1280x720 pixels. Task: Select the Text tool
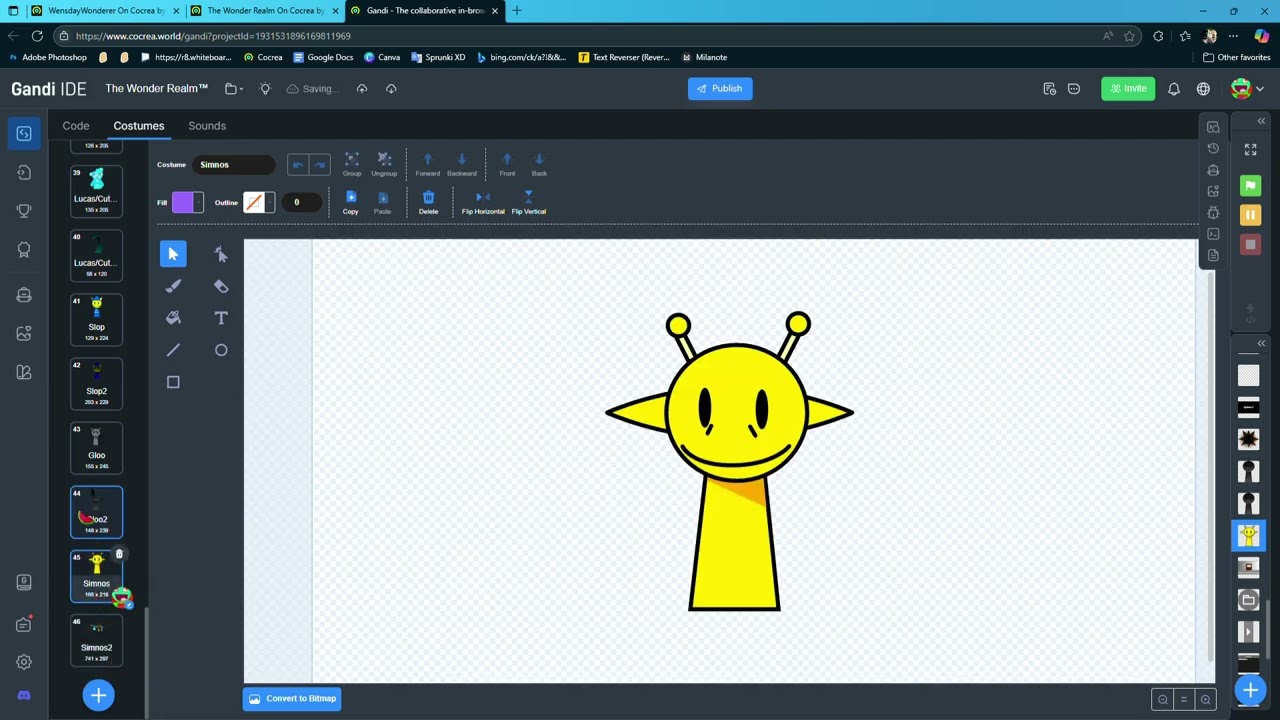pyautogui.click(x=221, y=318)
